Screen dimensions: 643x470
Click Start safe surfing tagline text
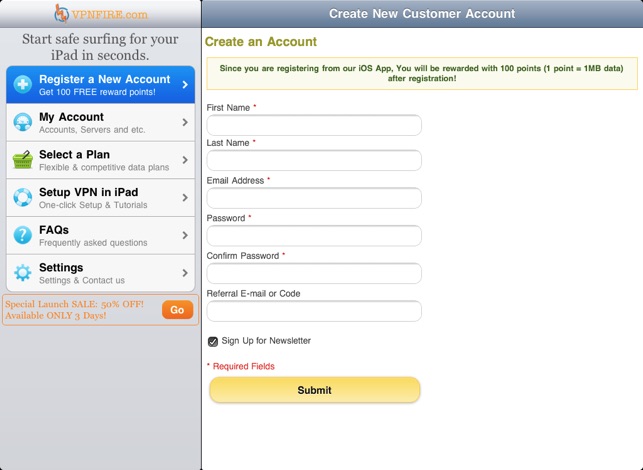pos(100,47)
